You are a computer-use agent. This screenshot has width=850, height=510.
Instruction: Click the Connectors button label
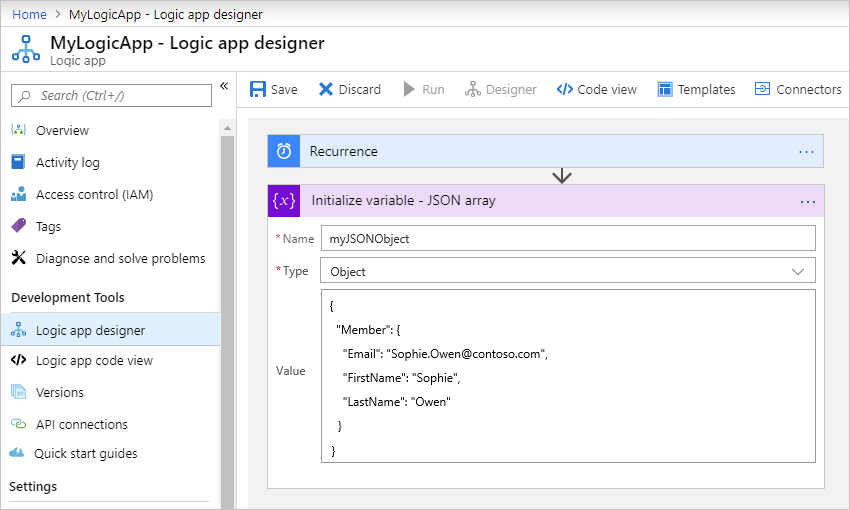click(x=809, y=89)
